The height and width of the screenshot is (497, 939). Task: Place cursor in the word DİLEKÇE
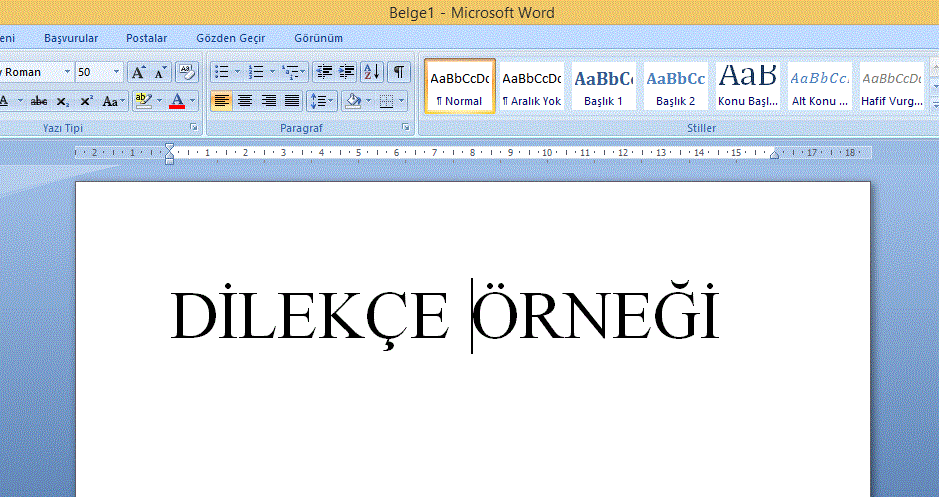click(310, 316)
